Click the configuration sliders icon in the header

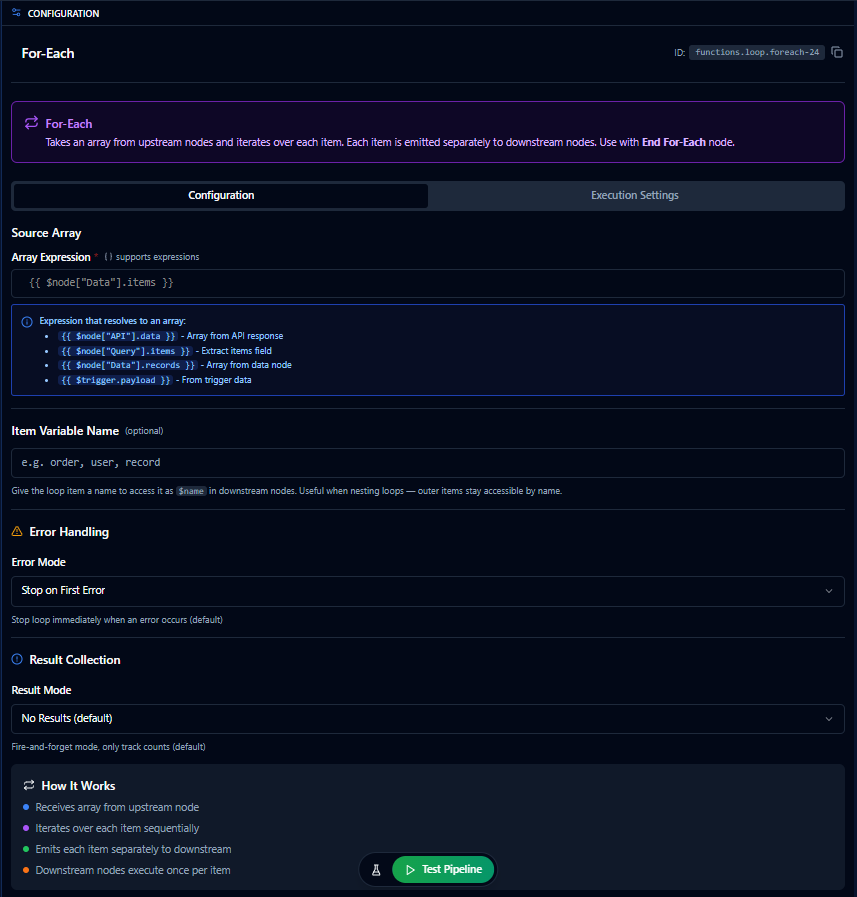point(16,13)
